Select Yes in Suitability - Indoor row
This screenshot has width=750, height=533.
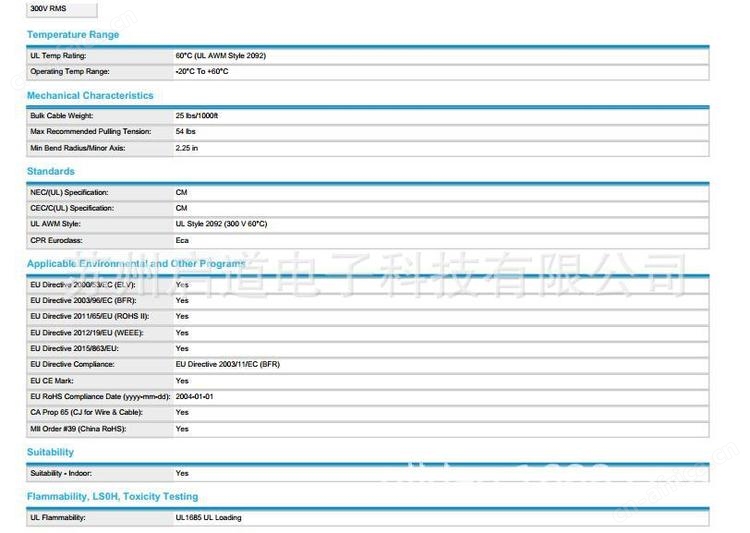[182, 473]
